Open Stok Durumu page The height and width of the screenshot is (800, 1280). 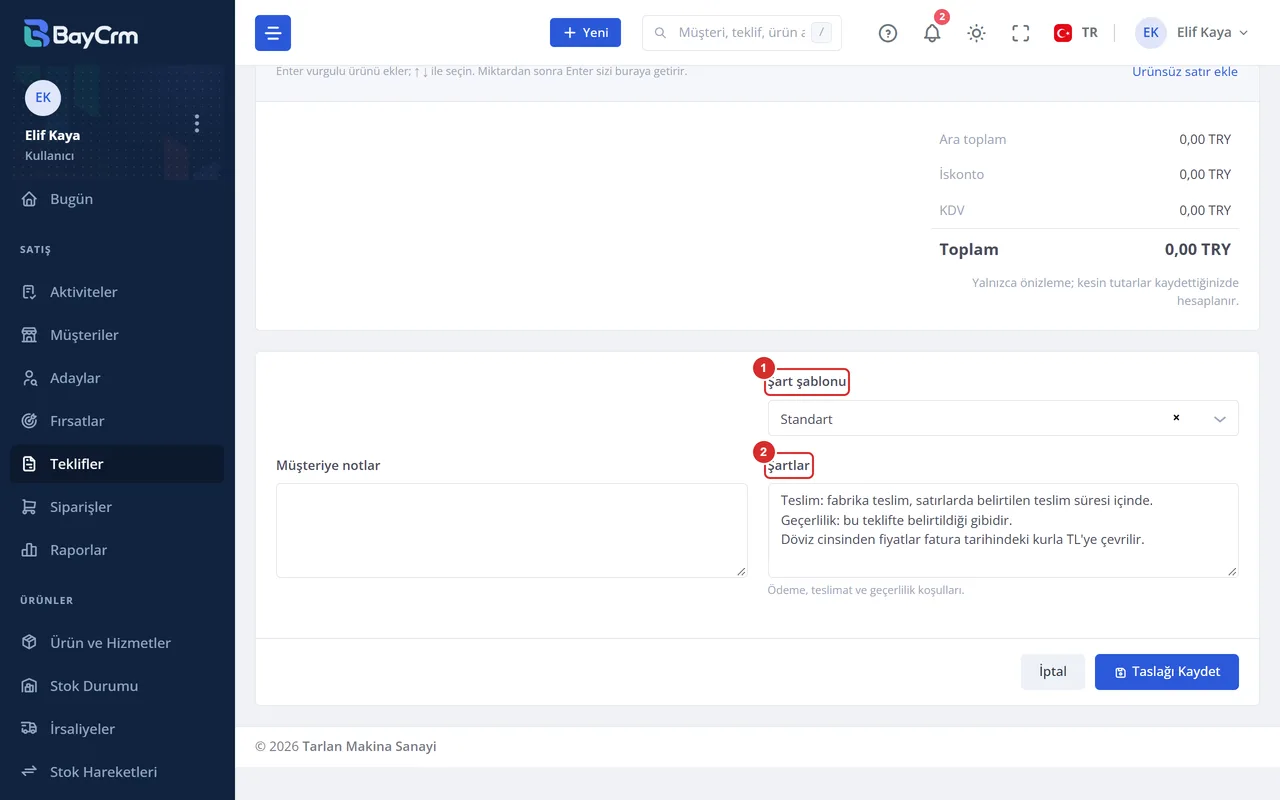(117, 686)
